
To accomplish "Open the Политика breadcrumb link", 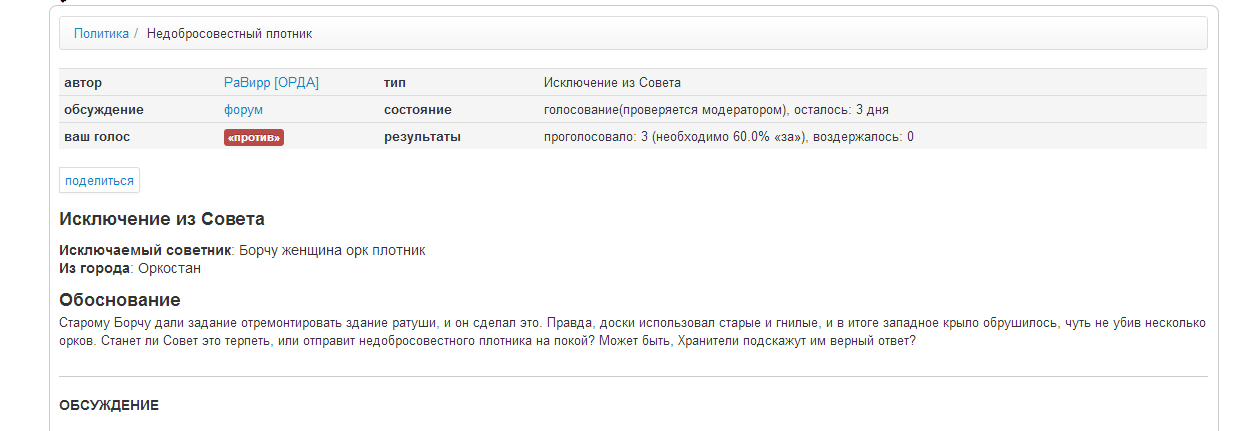I will [101, 33].
